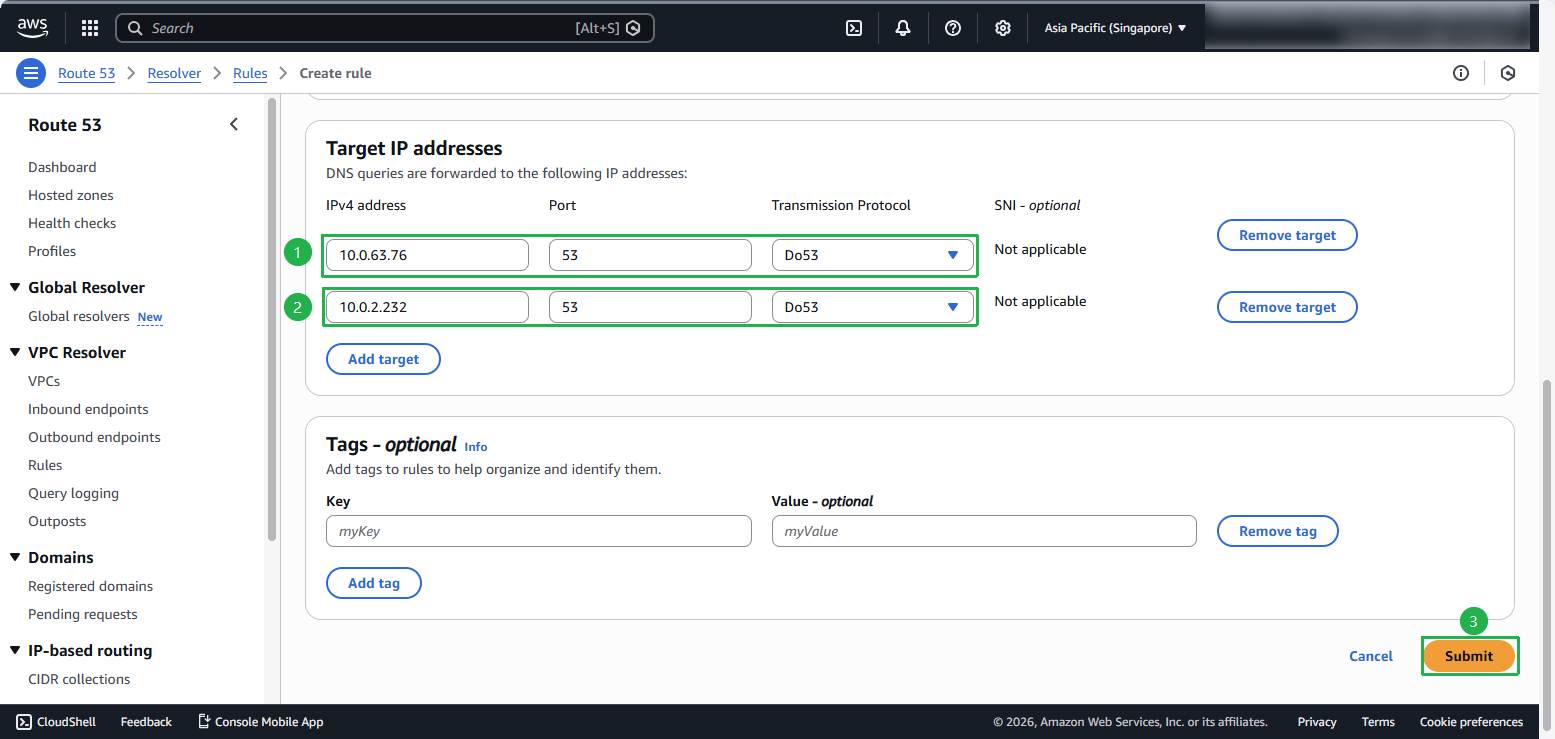Toggle the hamburger navigation menu button
This screenshot has width=1555, height=739.
(31, 73)
